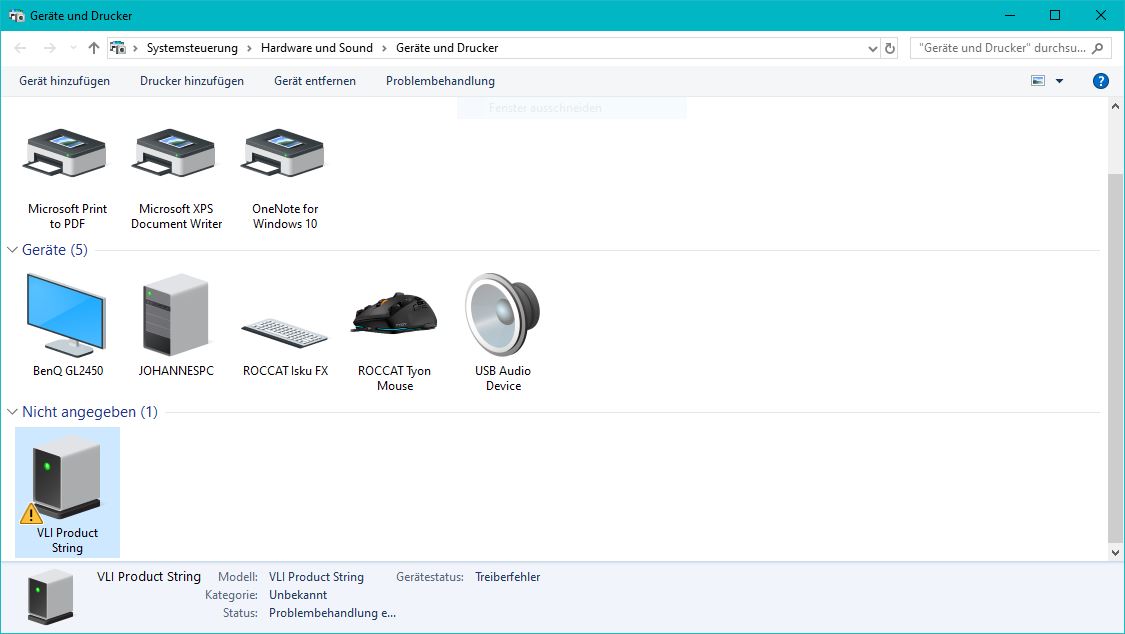Select the OneNote for Windows 10 printer icon
Screen dimensions: 1125x634
pyautogui.click(x=285, y=153)
